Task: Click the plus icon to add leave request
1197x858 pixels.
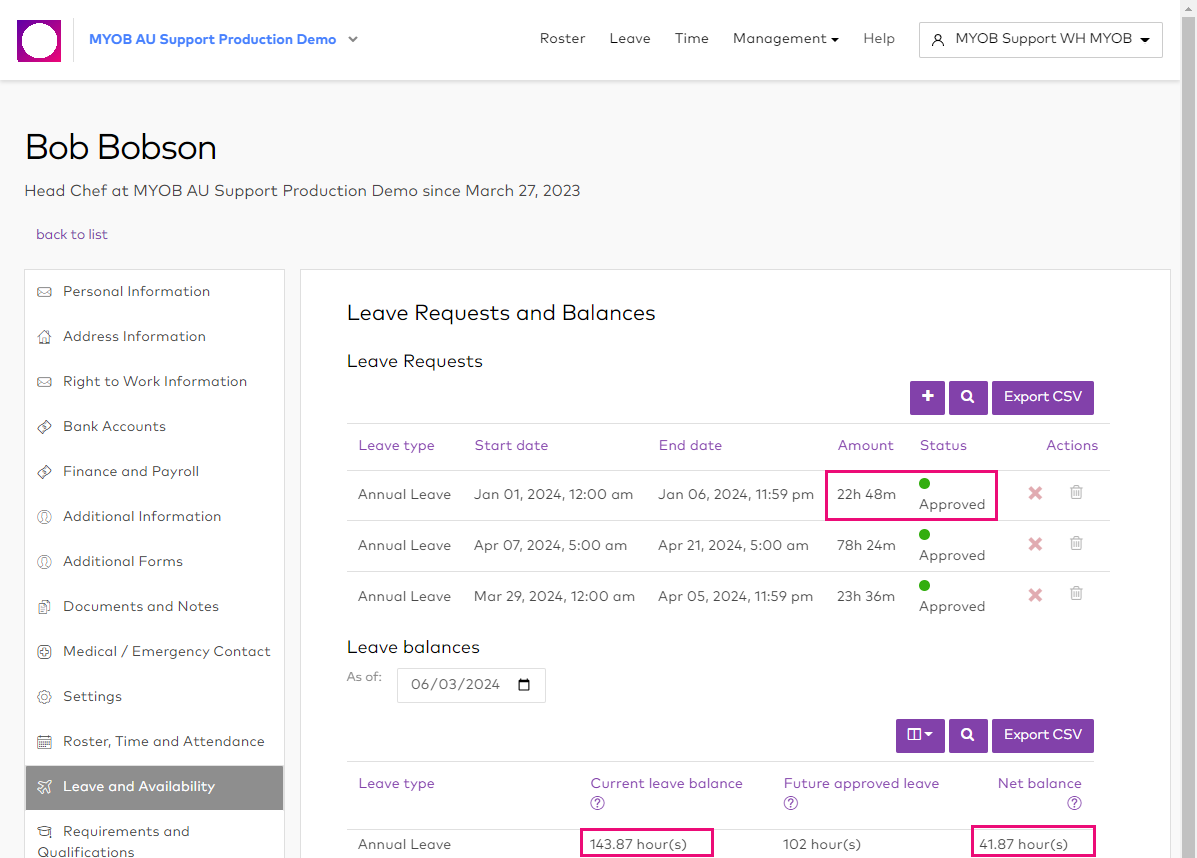Action: click(927, 397)
